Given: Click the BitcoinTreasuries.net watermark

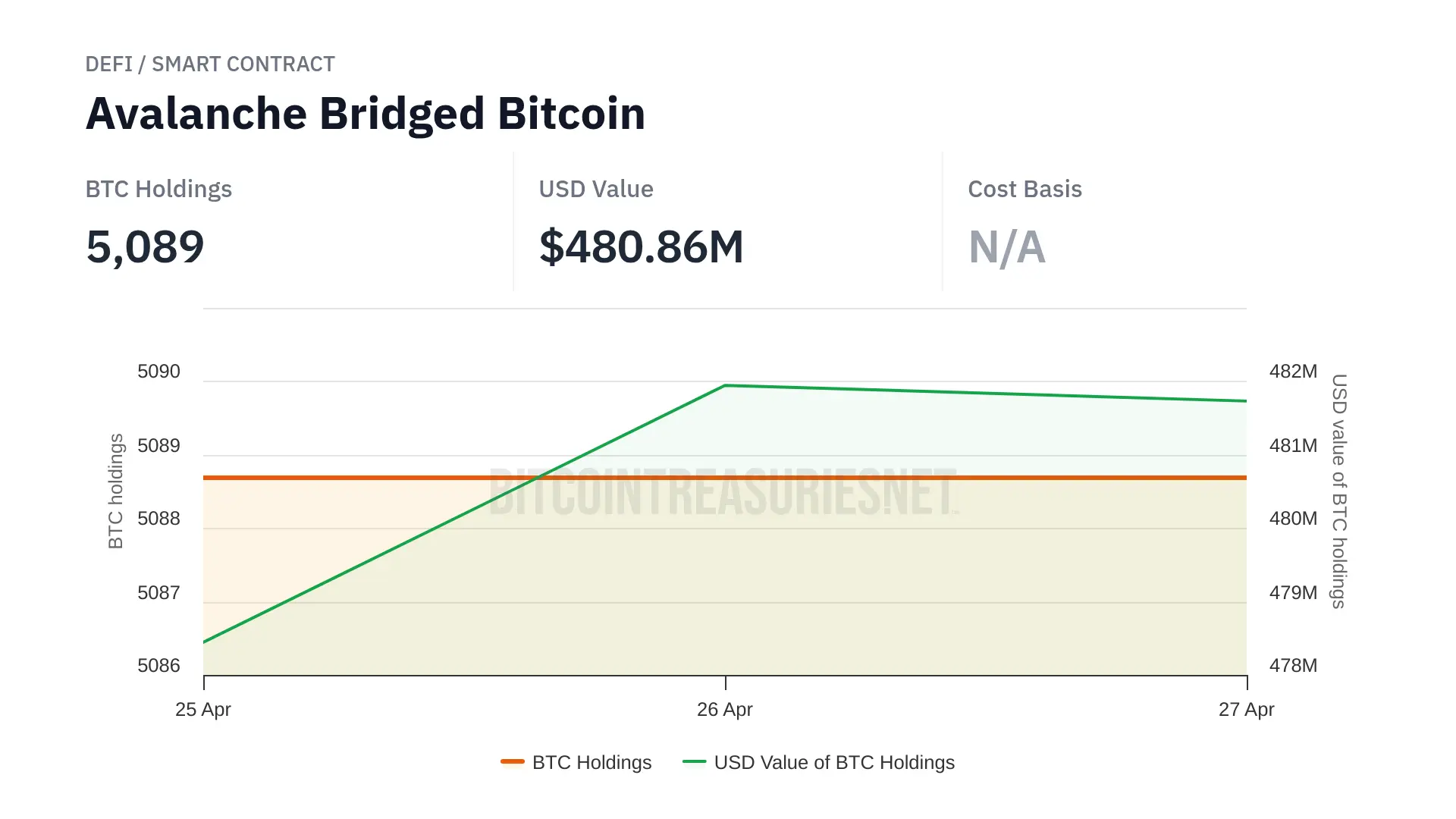Looking at the screenshot, I should (723, 493).
